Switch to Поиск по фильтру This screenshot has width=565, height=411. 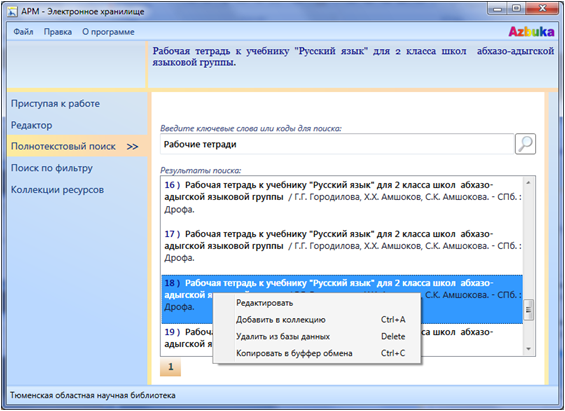click(x=52, y=168)
